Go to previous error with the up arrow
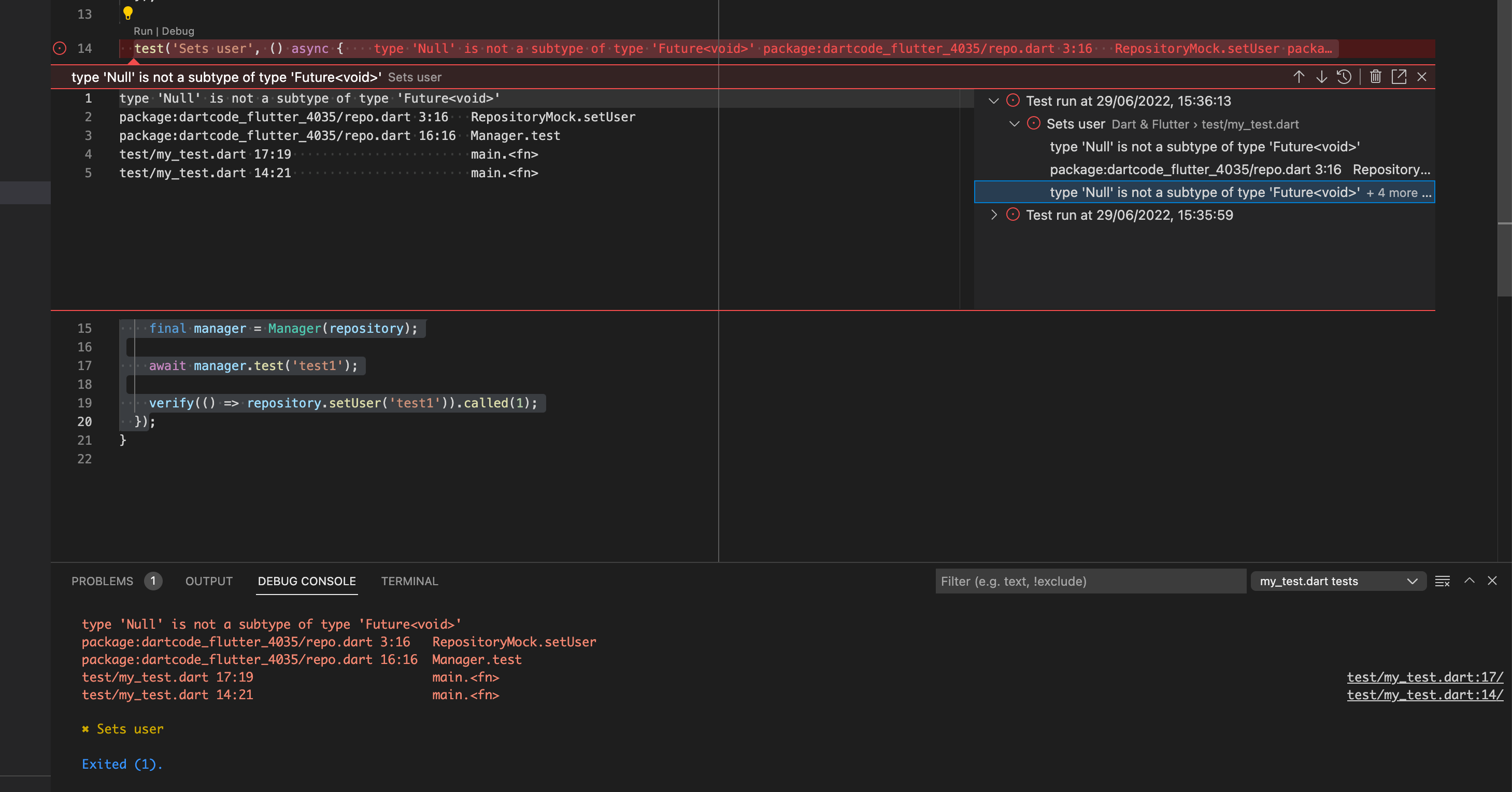1512x792 pixels. (x=1299, y=76)
